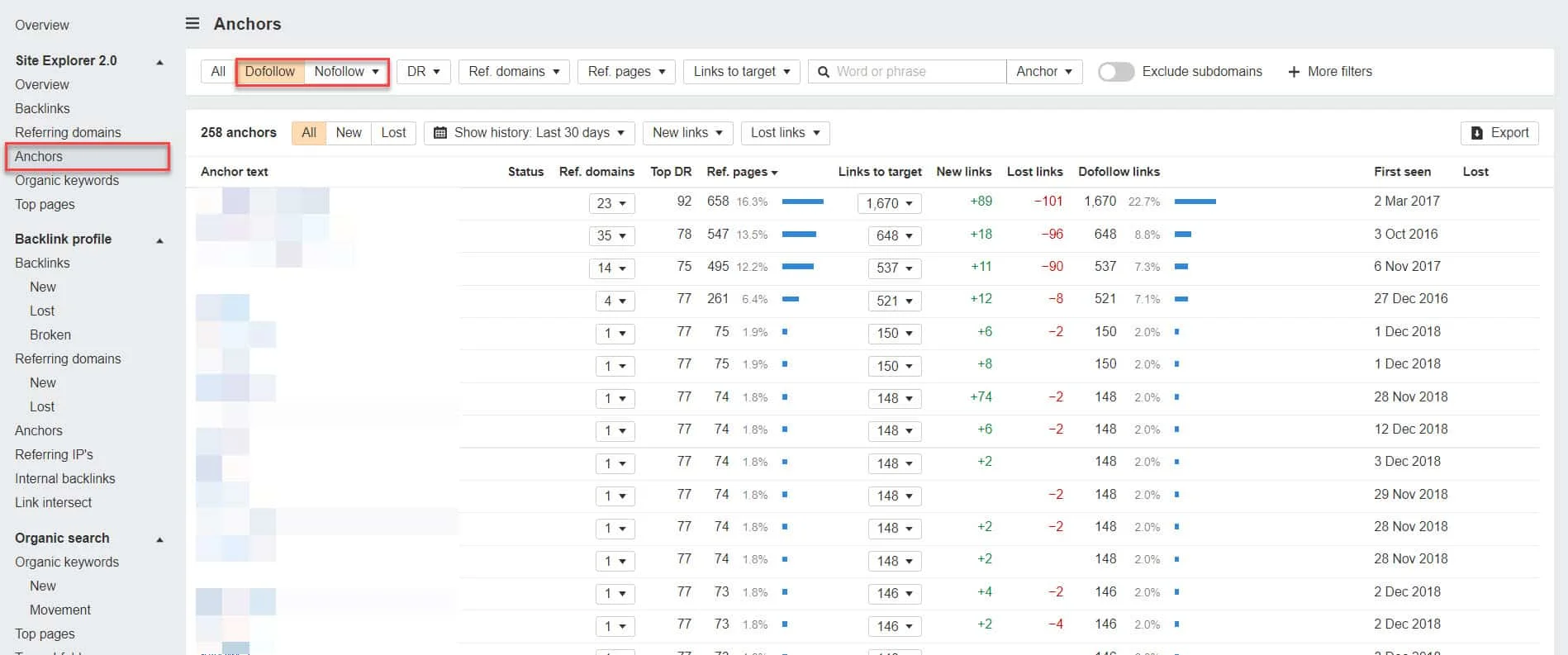Screen dimensions: 1568x655
Task: Open the Link intersect sidebar link
Action: (x=53, y=503)
